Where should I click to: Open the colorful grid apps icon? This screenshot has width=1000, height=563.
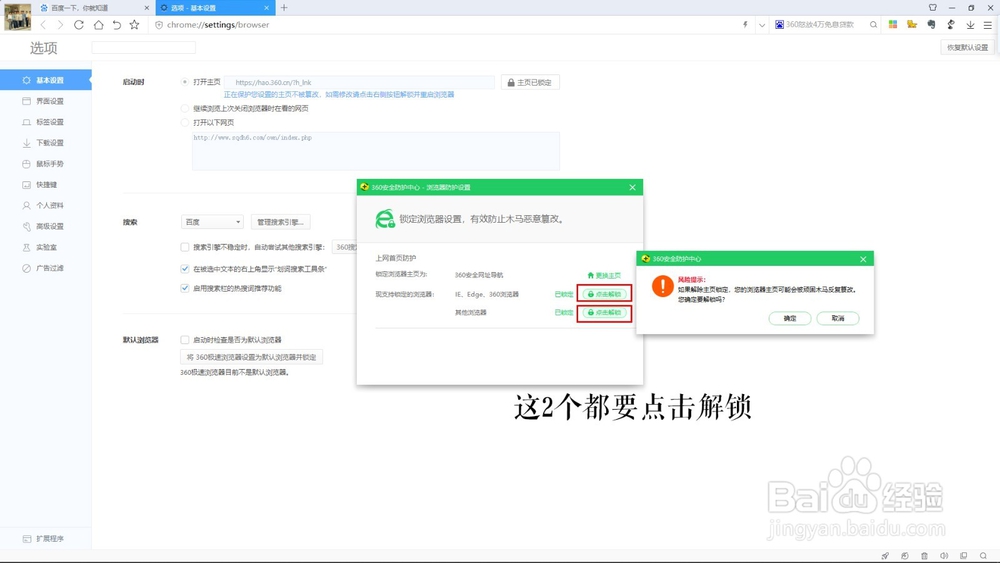coord(893,24)
